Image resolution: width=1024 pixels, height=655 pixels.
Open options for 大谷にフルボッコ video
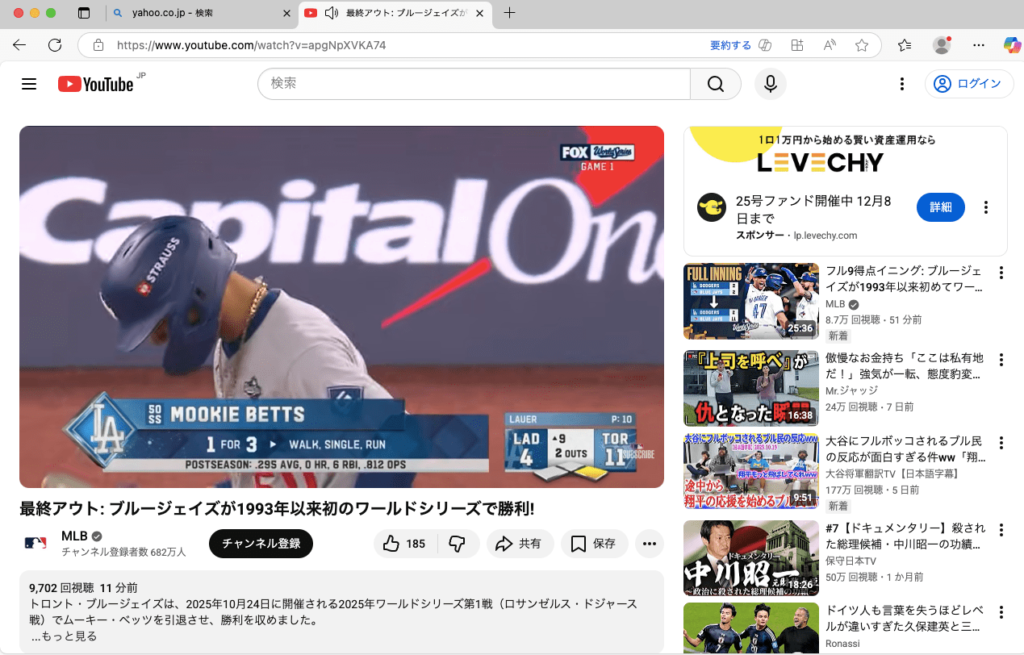[1000, 443]
